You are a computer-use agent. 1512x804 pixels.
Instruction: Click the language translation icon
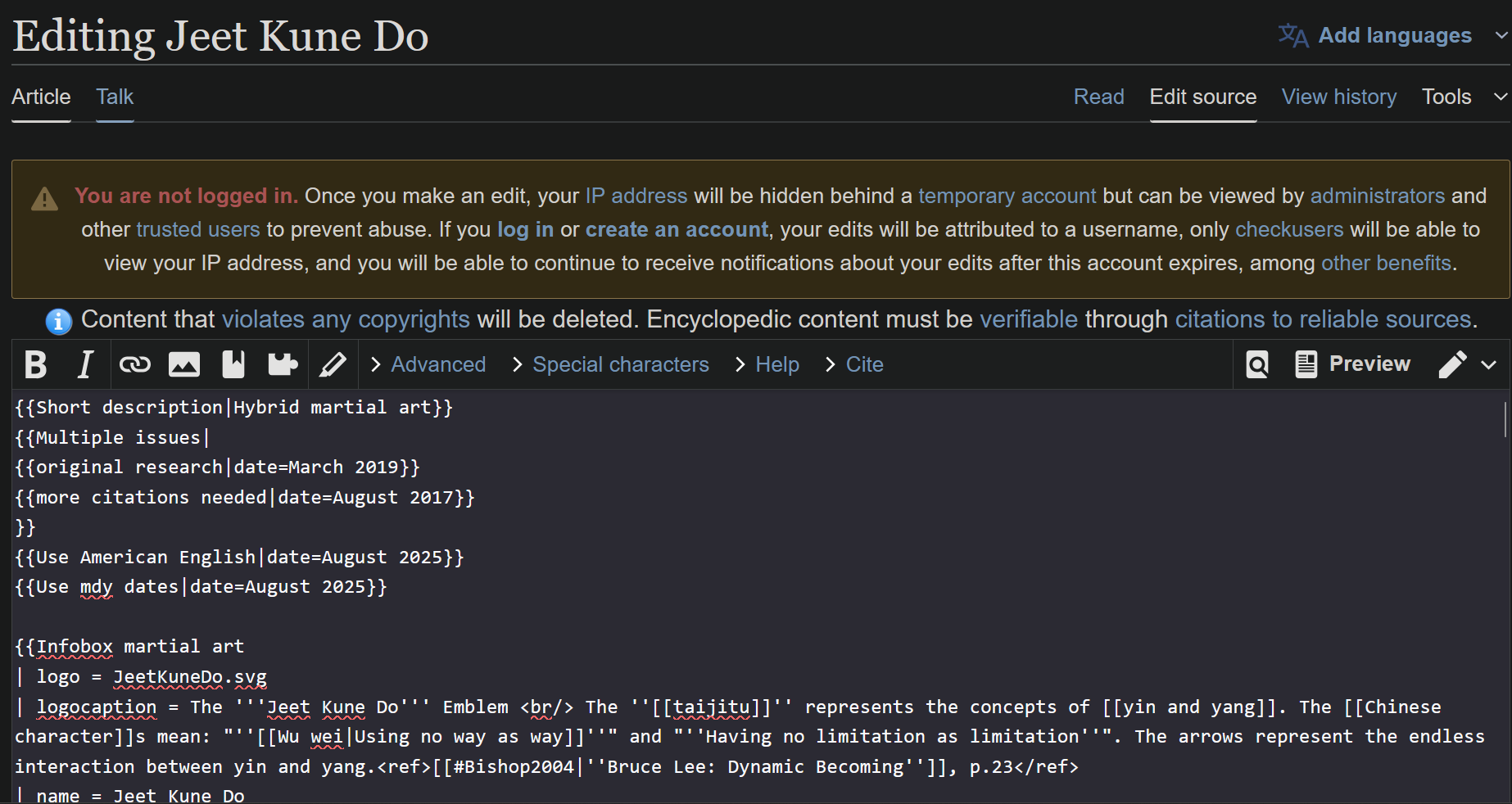(x=1293, y=35)
